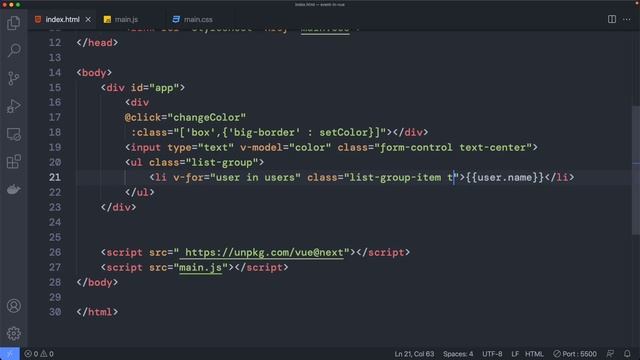640x360 pixels.
Task: Open remote window indicator in status bar
Action: [10, 354]
